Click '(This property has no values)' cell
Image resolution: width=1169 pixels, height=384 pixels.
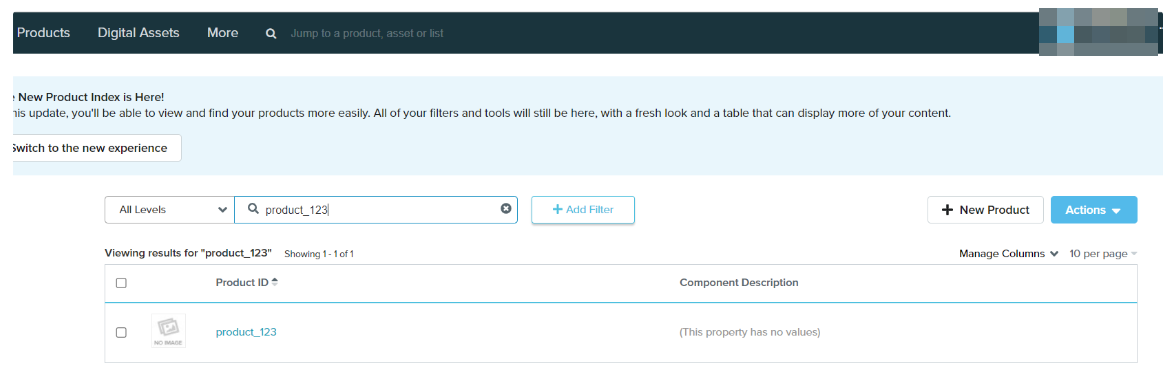(749, 332)
